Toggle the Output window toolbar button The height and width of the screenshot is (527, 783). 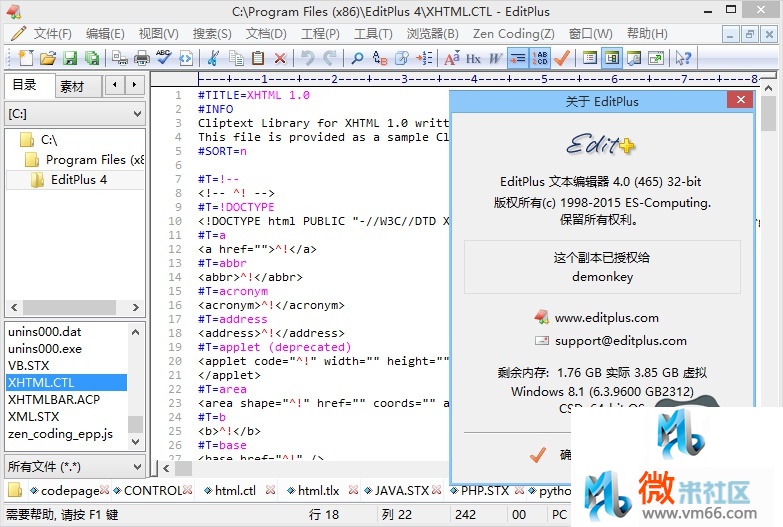coord(634,58)
